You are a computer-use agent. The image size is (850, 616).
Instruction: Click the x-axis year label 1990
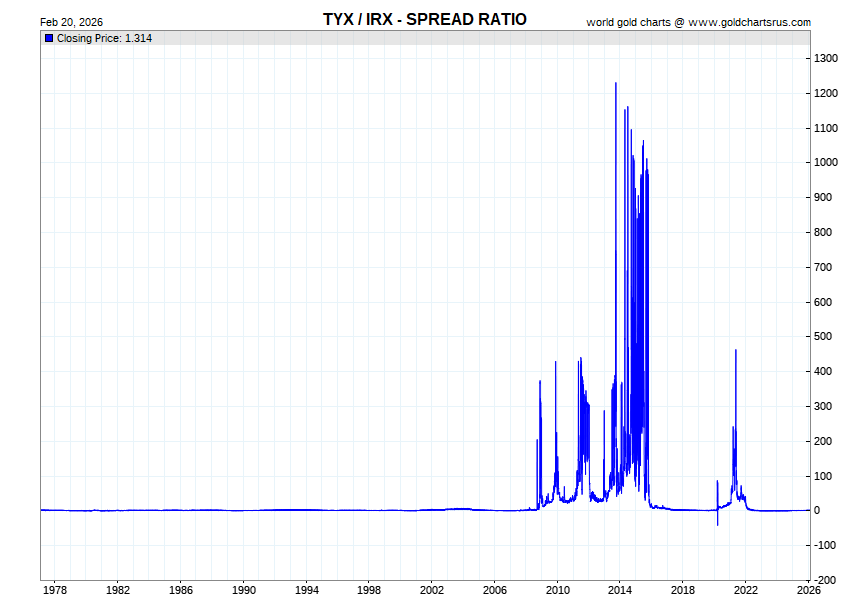(x=244, y=590)
